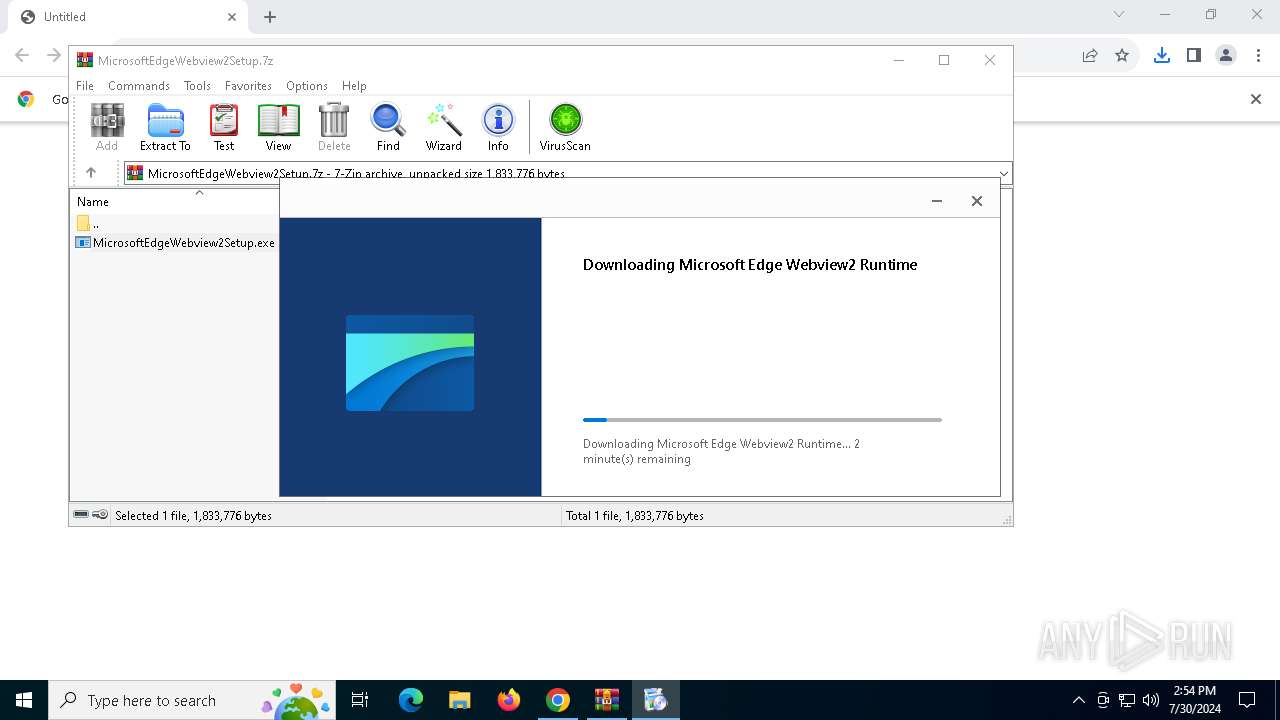Expand the archive path dropdown
This screenshot has width=1280, height=720.
tap(1004, 173)
